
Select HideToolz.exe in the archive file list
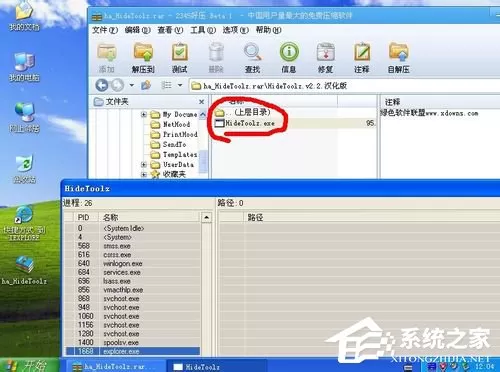point(245,123)
